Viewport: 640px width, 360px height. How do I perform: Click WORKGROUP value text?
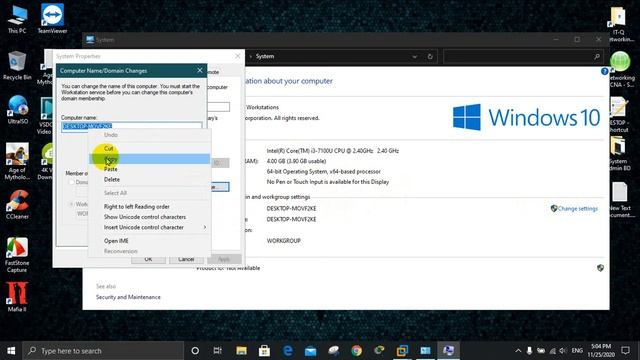[x=284, y=241]
